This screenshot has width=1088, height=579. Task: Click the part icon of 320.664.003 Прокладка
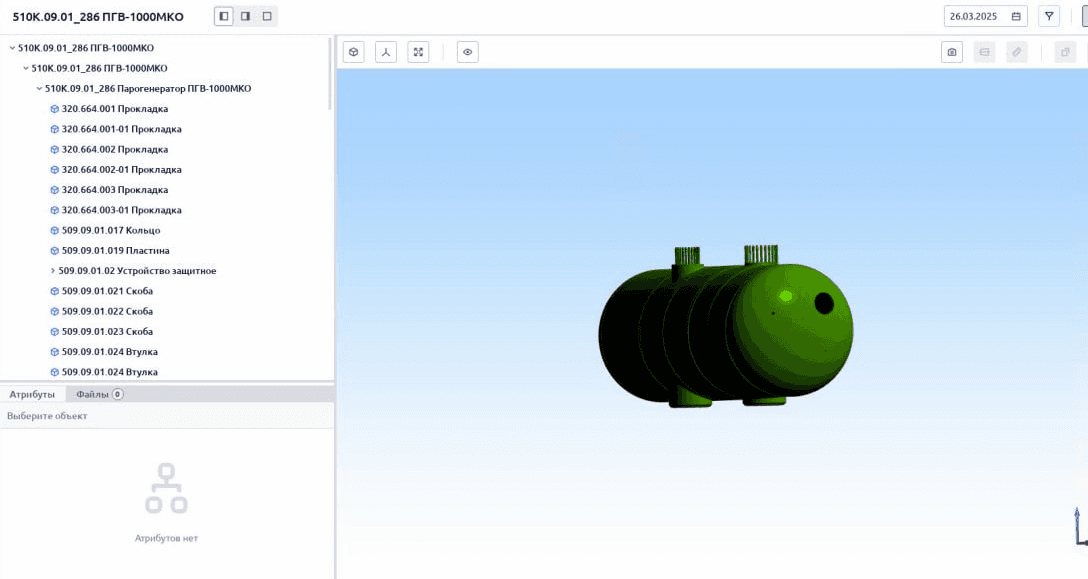click(x=54, y=190)
